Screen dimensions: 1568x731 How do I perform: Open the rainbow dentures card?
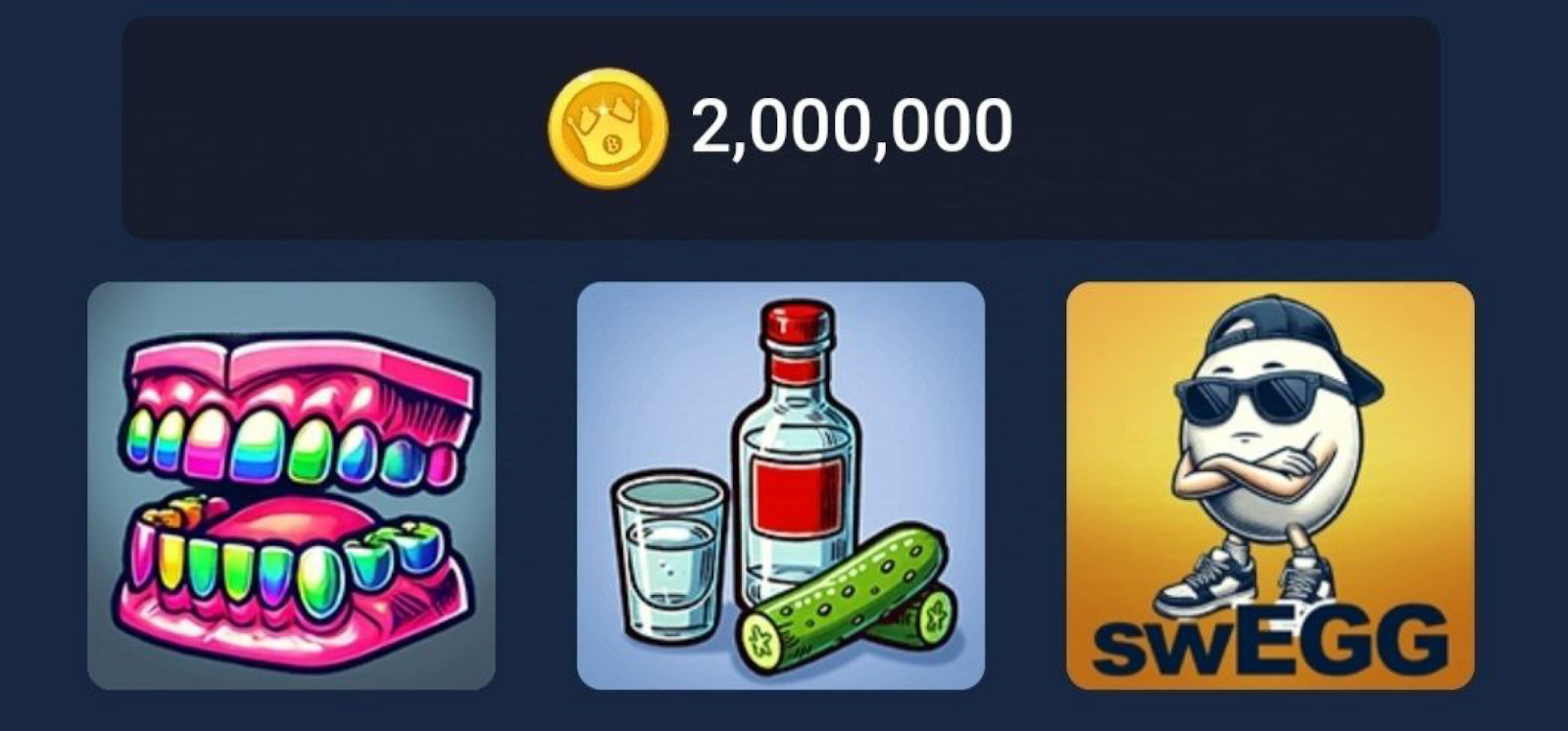pyautogui.click(x=291, y=485)
